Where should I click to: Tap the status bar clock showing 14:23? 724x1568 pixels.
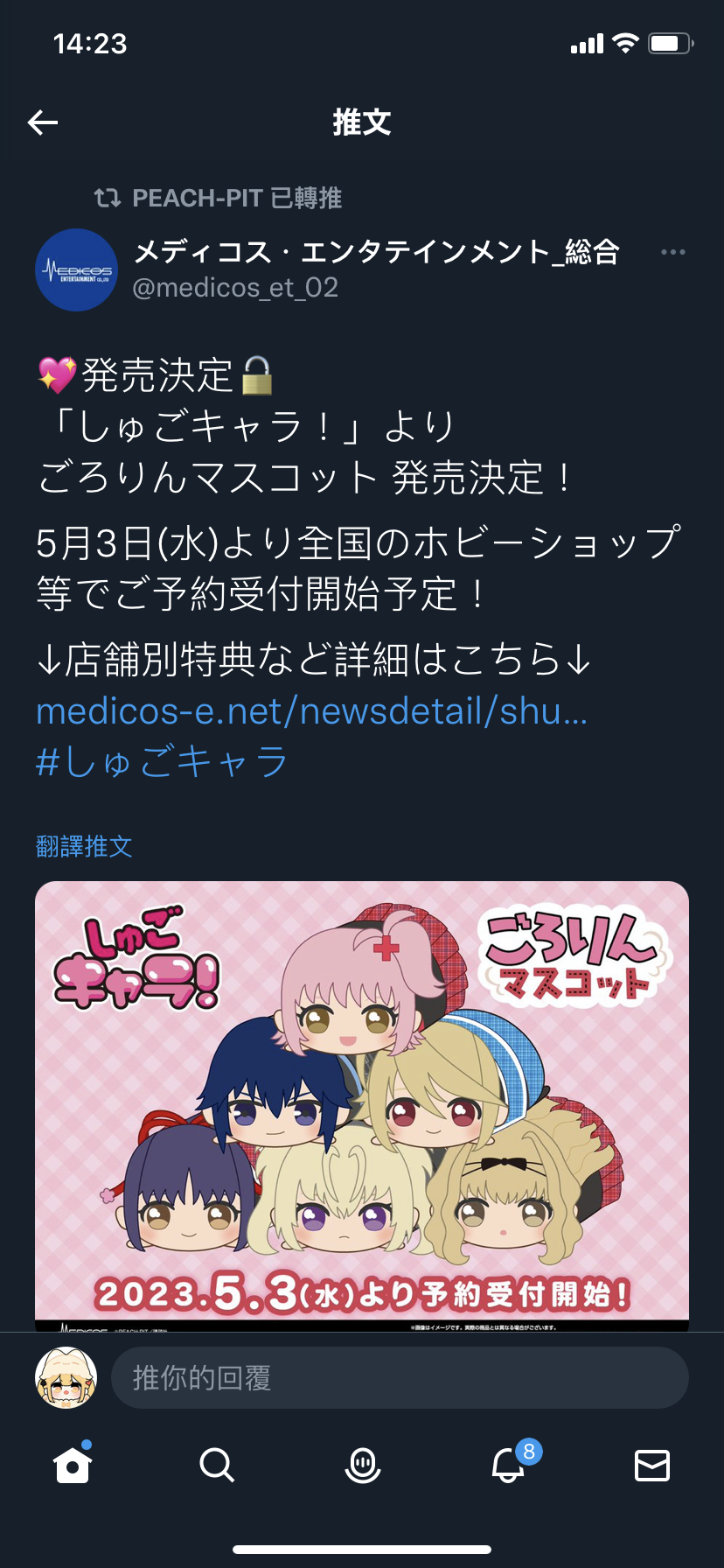click(90, 44)
